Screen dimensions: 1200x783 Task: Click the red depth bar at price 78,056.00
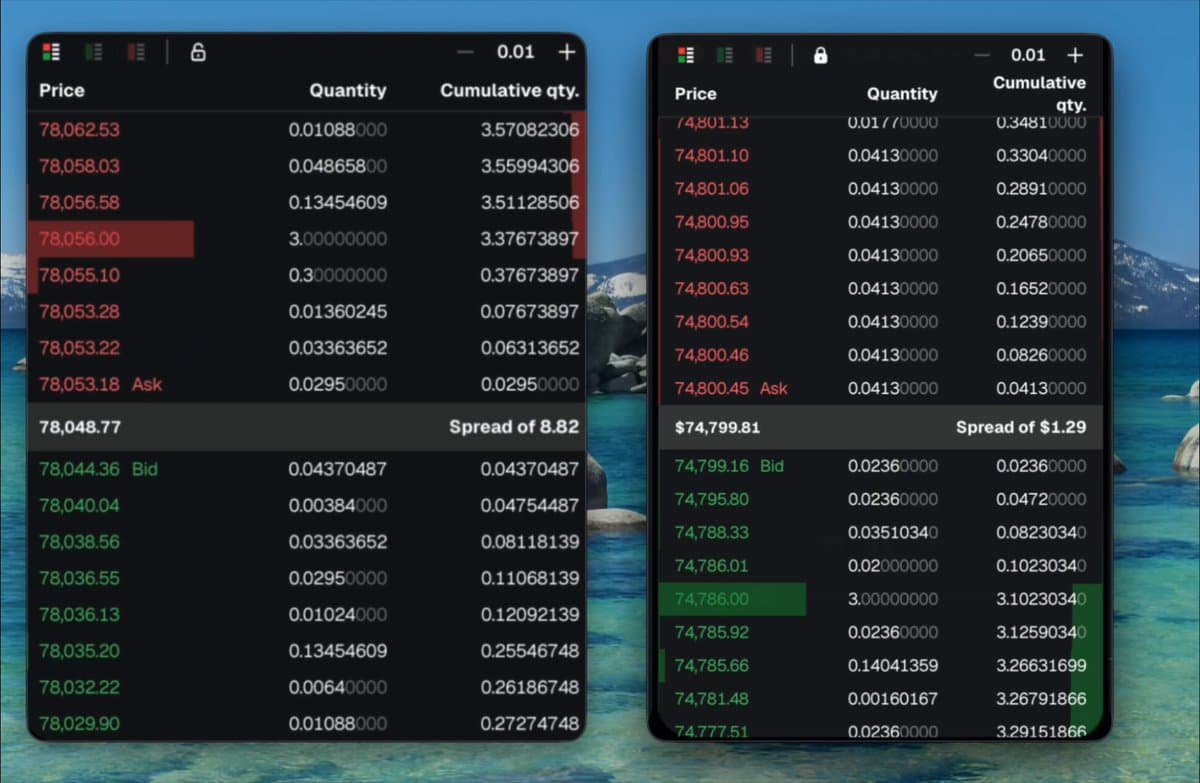[110, 239]
